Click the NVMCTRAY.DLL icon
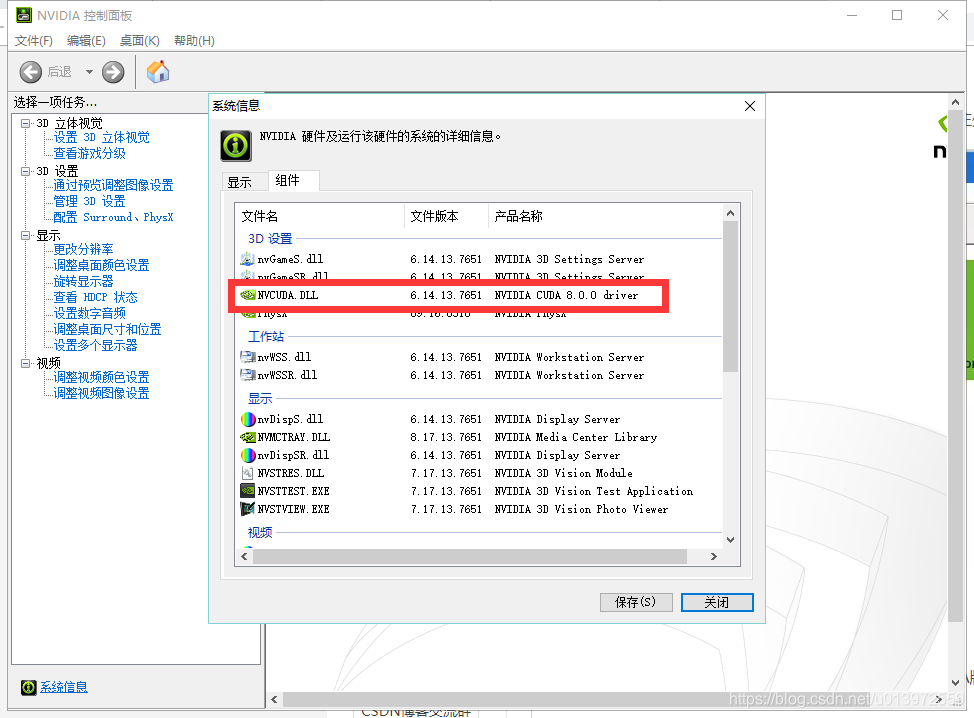This screenshot has height=718, width=974. (x=248, y=437)
